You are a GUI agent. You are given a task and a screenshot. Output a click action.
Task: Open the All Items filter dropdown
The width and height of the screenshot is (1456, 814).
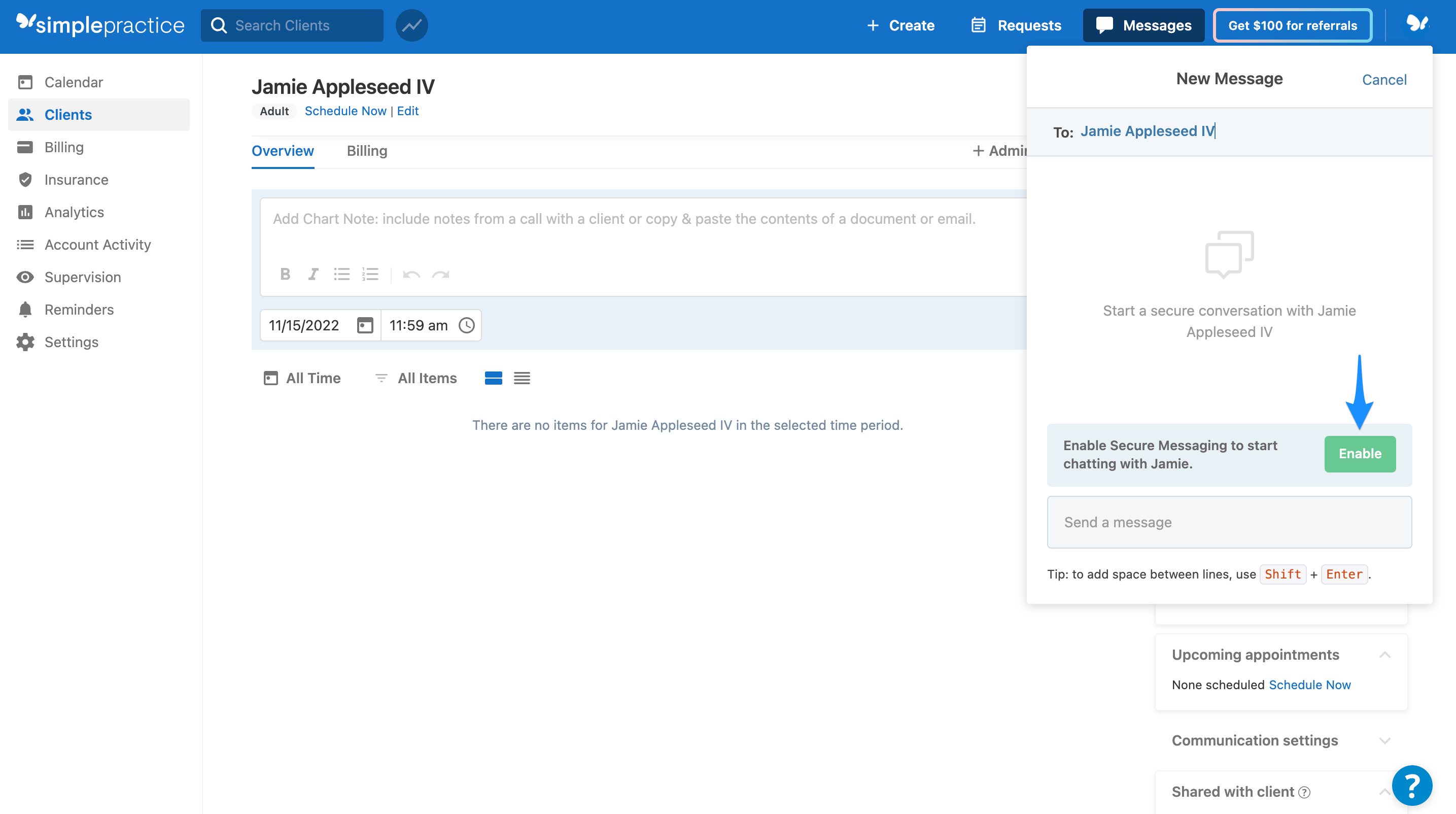[x=416, y=378]
